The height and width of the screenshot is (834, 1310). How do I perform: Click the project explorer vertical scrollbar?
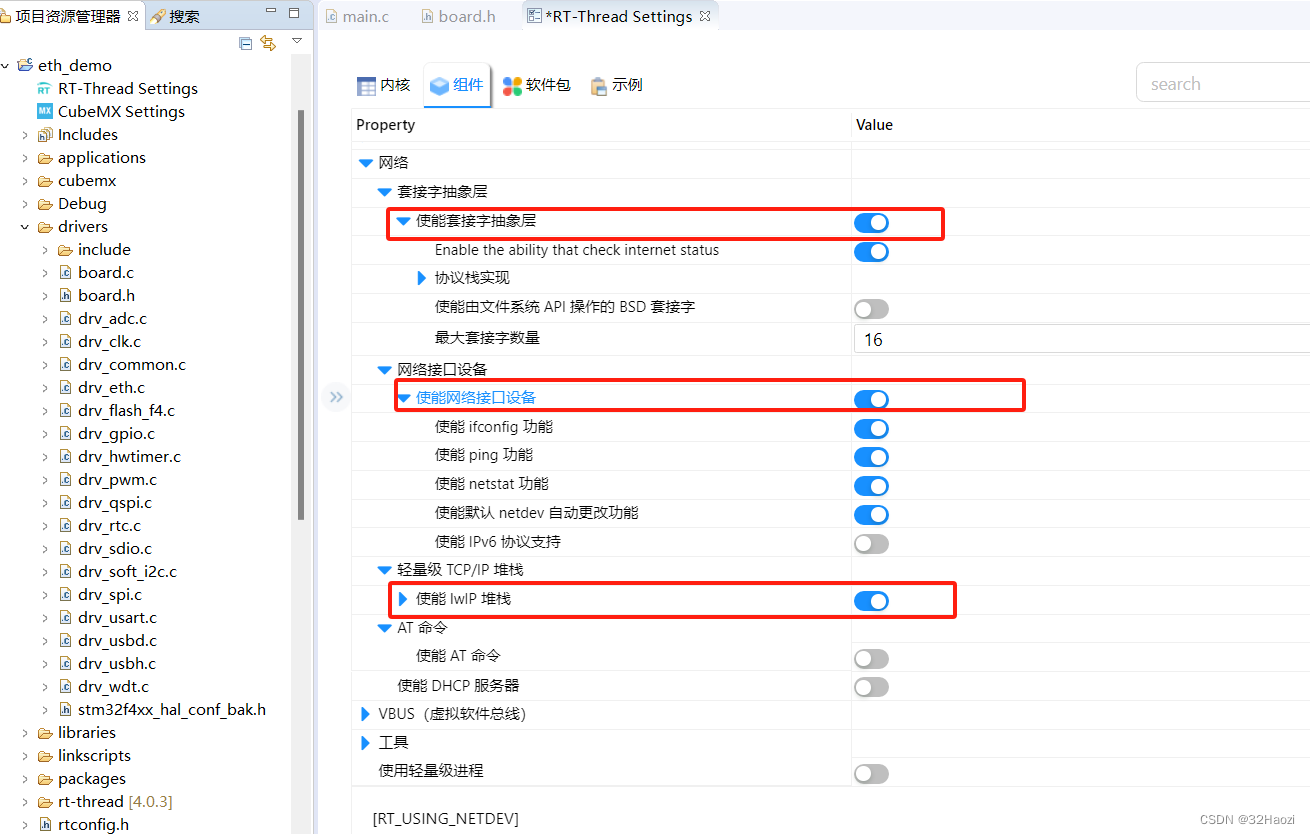[x=301, y=314]
